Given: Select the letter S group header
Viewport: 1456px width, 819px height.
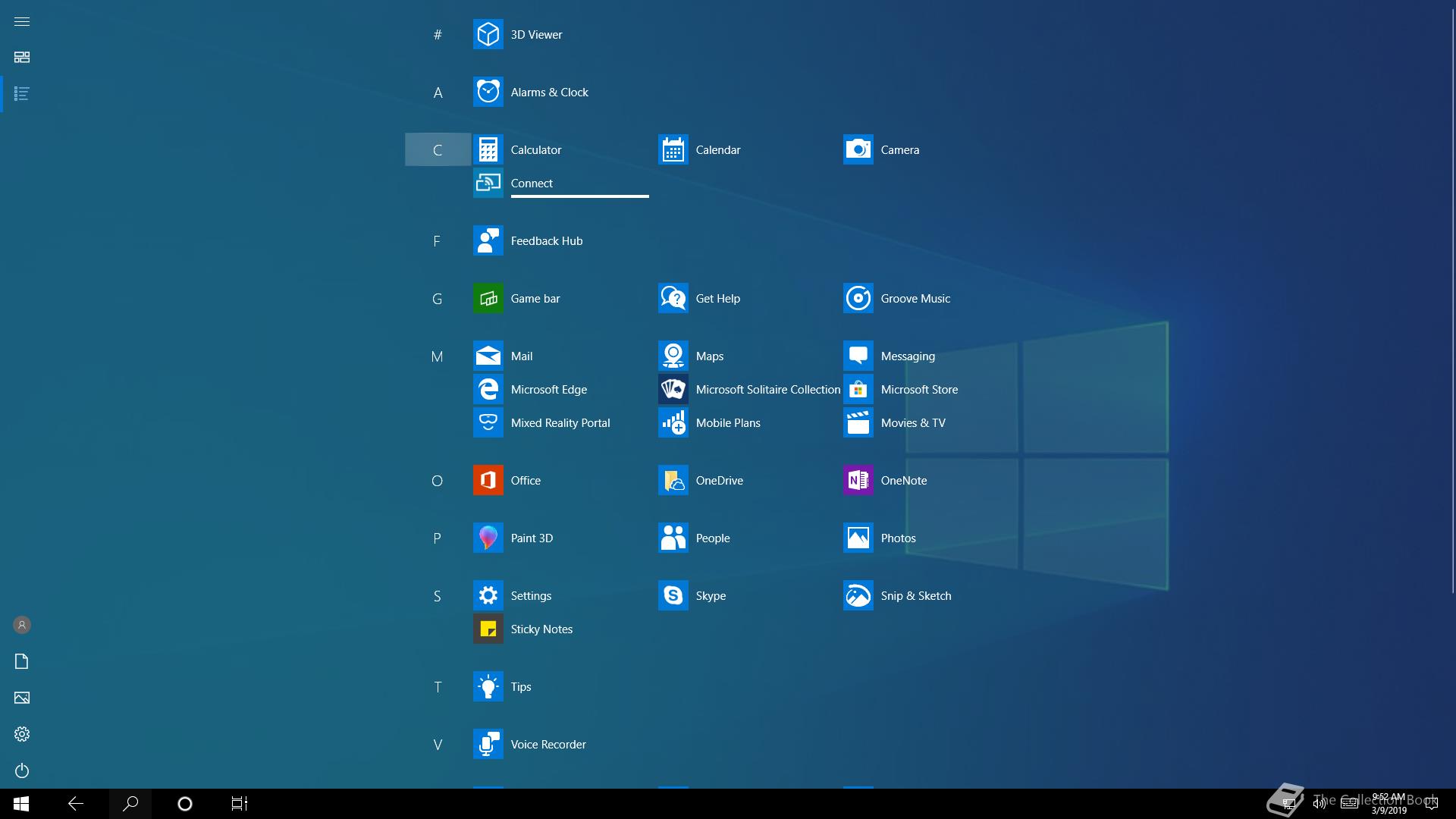Looking at the screenshot, I should tap(438, 595).
